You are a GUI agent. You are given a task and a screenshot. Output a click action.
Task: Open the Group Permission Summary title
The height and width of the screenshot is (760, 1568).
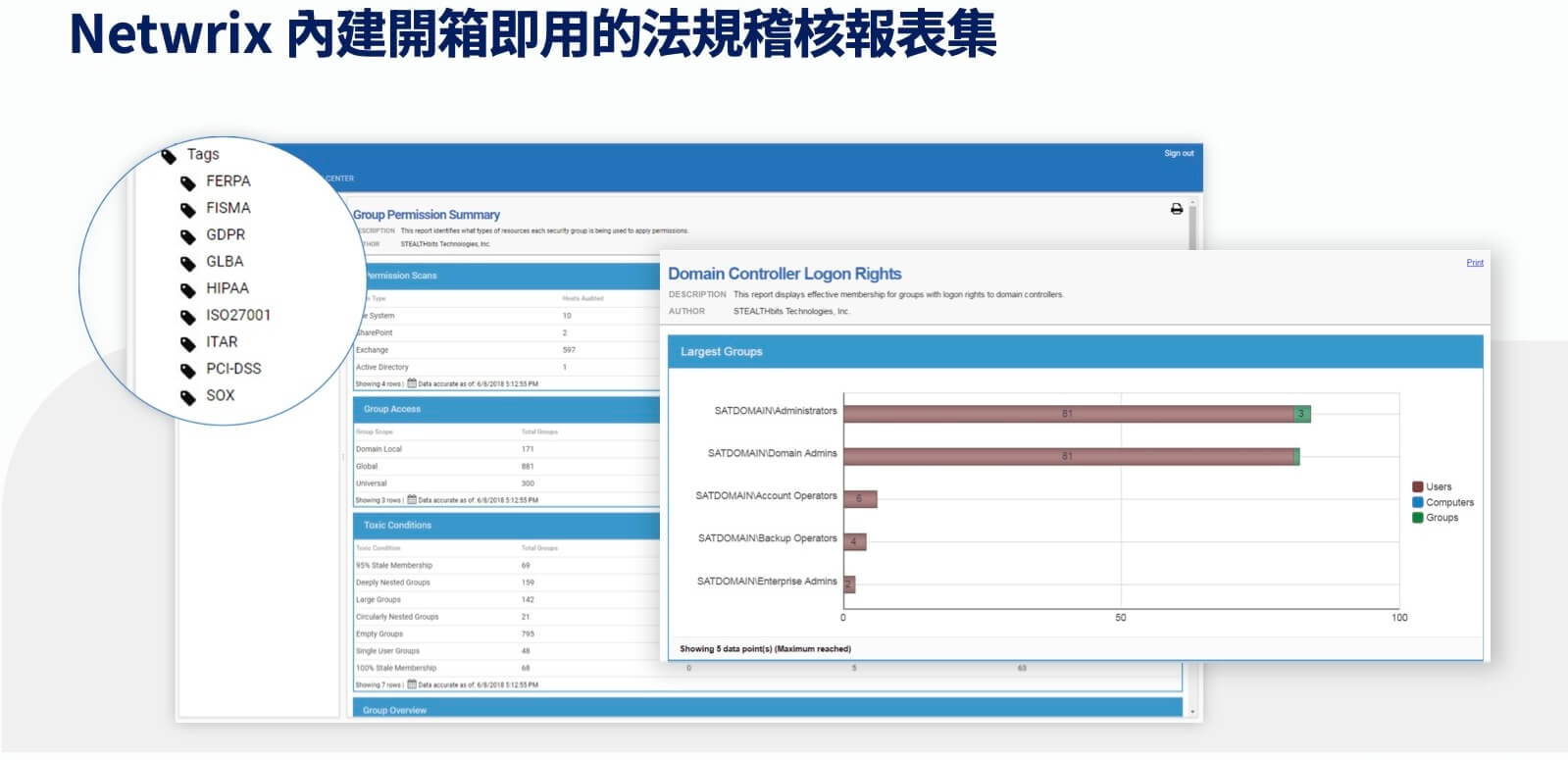coord(427,215)
